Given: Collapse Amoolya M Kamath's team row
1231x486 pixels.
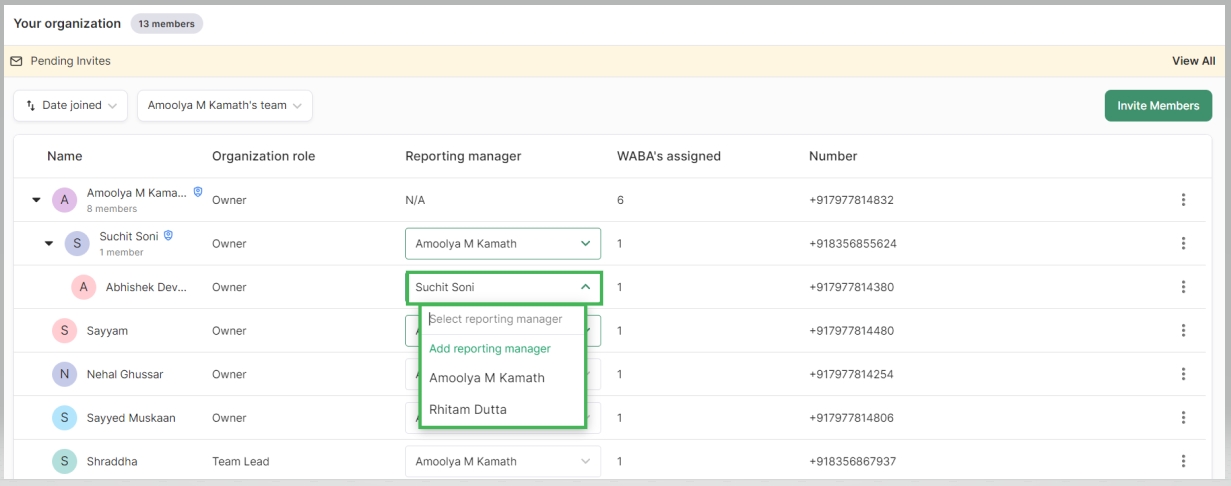Looking at the screenshot, I should [36, 200].
